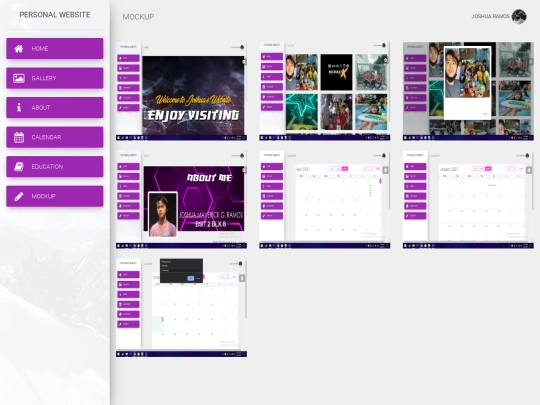This screenshot has width=540, height=405.
Task: Click the Mockup pencil icon
Action: tap(19, 196)
